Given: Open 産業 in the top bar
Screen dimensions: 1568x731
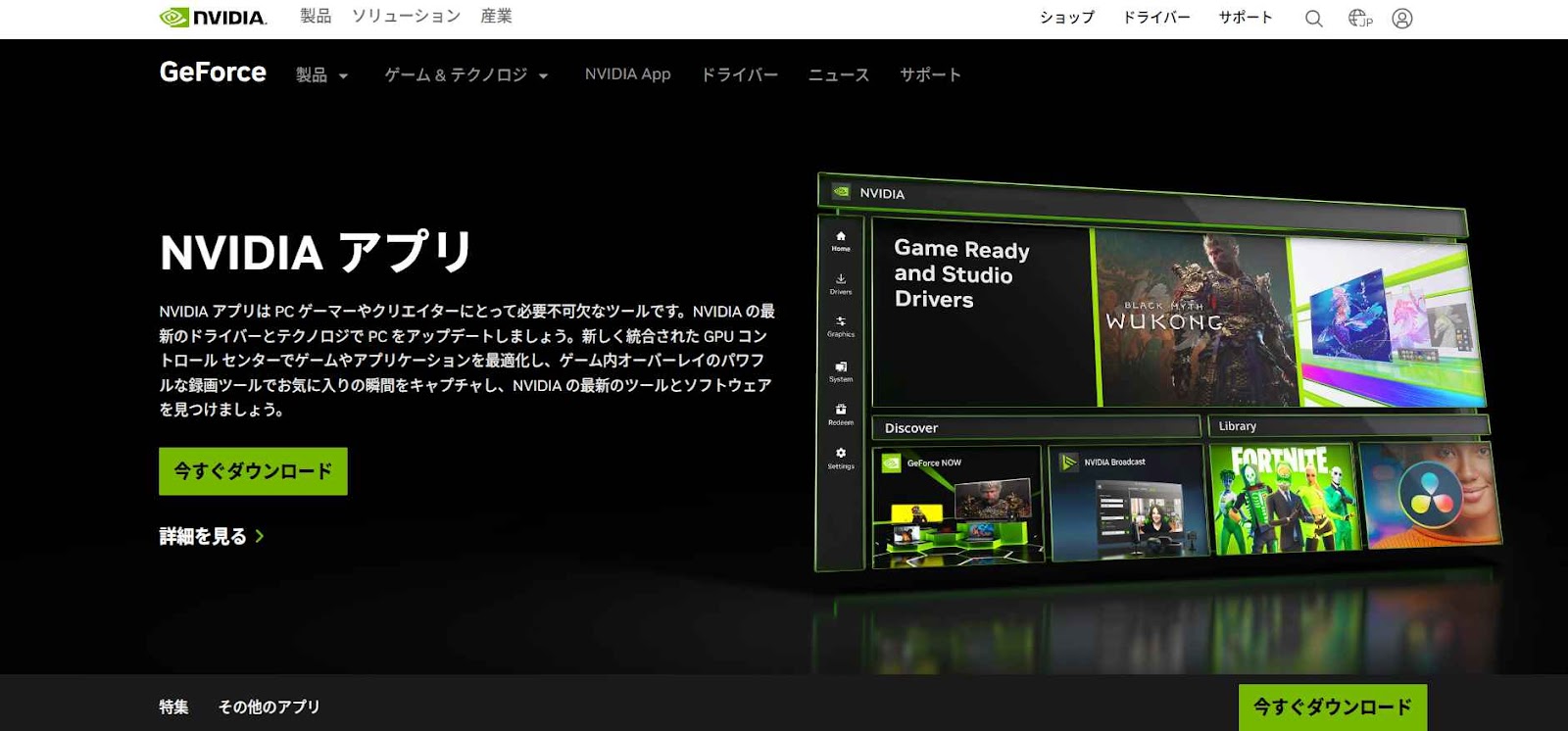Looking at the screenshot, I should click(x=496, y=16).
